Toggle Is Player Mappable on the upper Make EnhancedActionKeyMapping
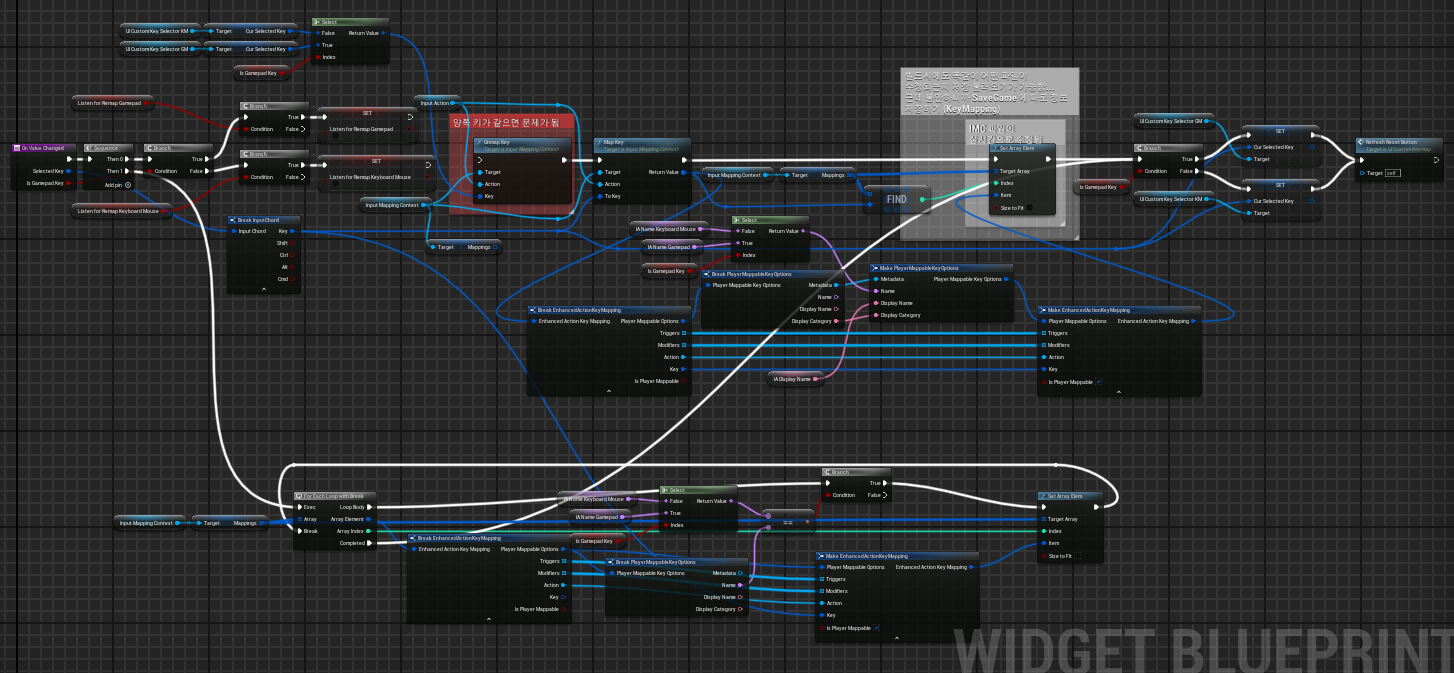Screen dimensions: 1454x673 1098,382
